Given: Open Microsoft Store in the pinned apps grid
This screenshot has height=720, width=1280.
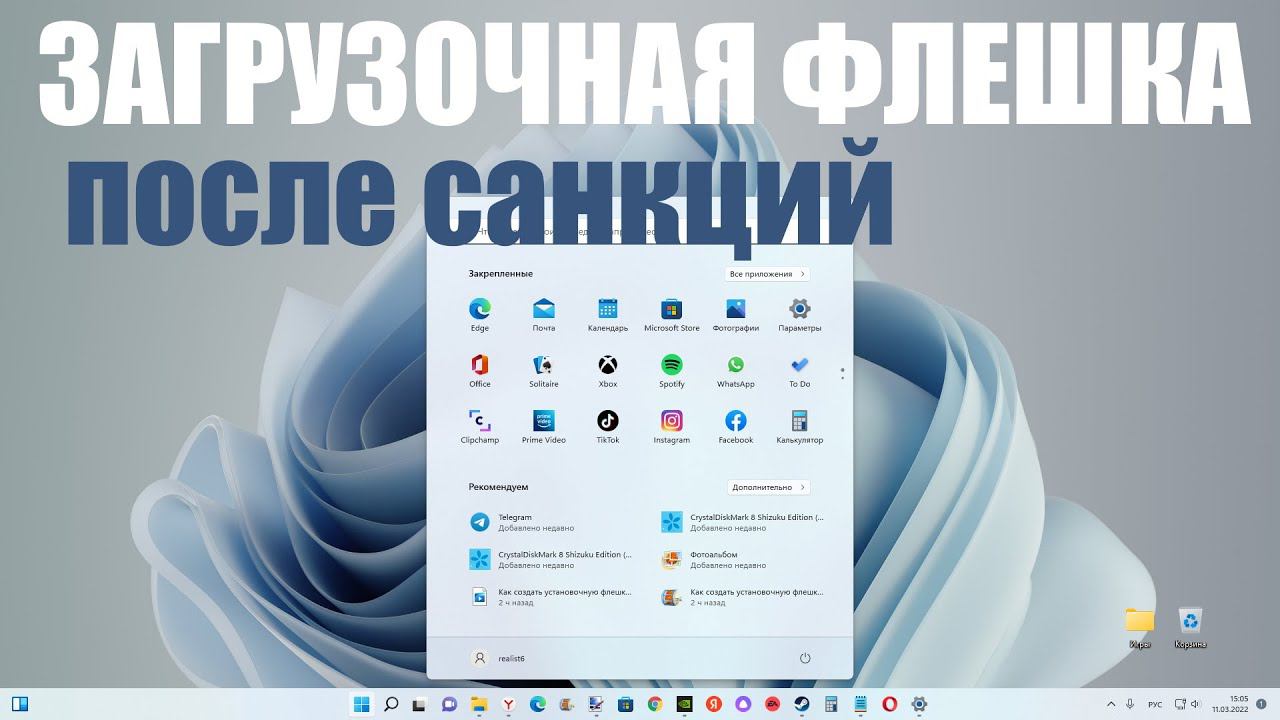Looking at the screenshot, I should pos(672,314).
